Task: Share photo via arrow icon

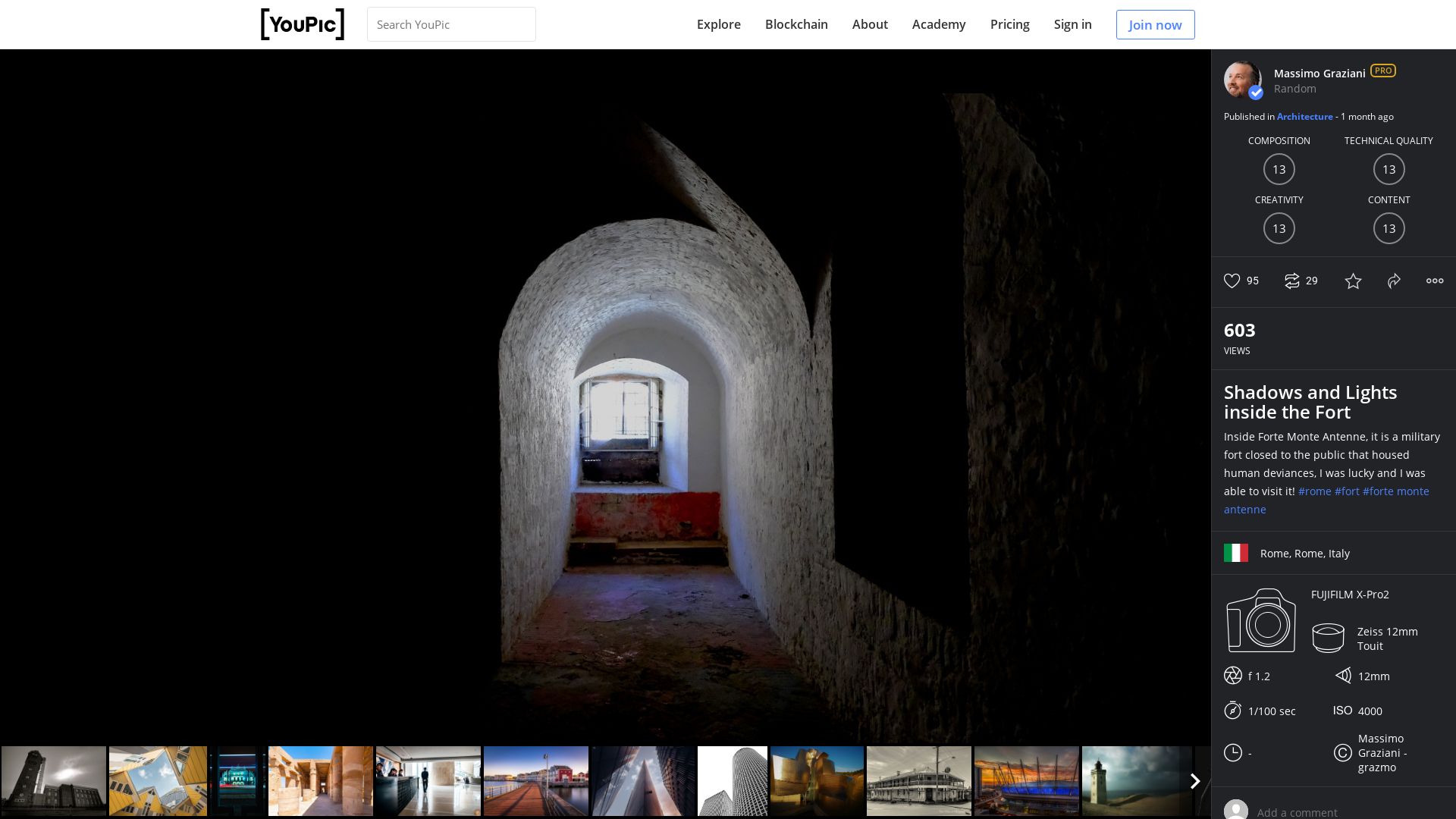Action: 1394,281
